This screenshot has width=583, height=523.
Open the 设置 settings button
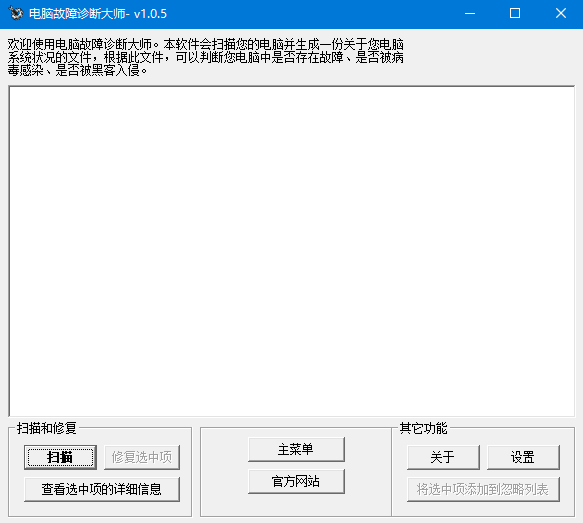point(523,457)
